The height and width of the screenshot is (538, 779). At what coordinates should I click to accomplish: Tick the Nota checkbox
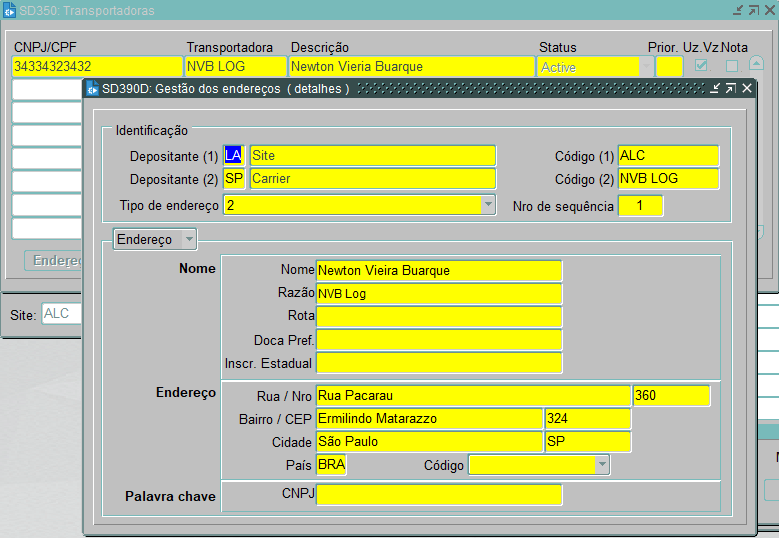point(732,66)
